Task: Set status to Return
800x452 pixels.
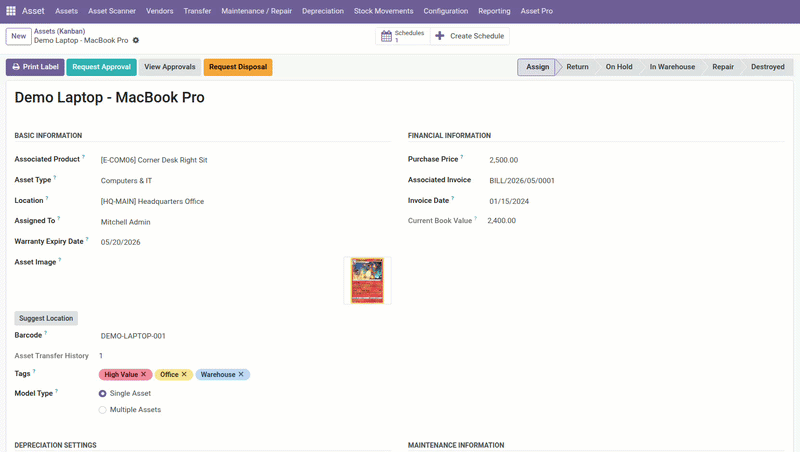Action: coord(577,67)
